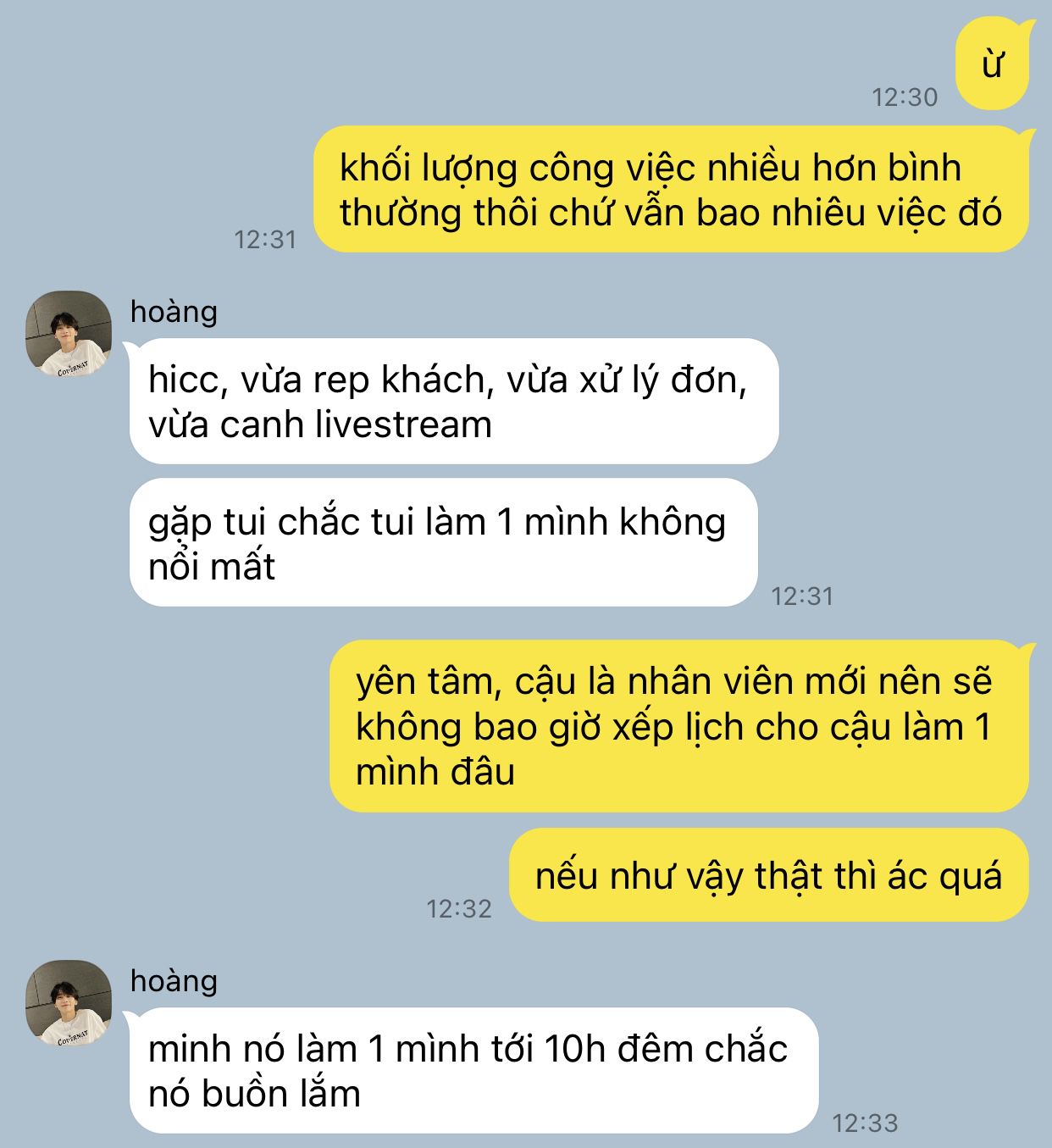This screenshot has width=1052, height=1148.
Task: Click the 12:32 timestamp
Action: (459, 909)
